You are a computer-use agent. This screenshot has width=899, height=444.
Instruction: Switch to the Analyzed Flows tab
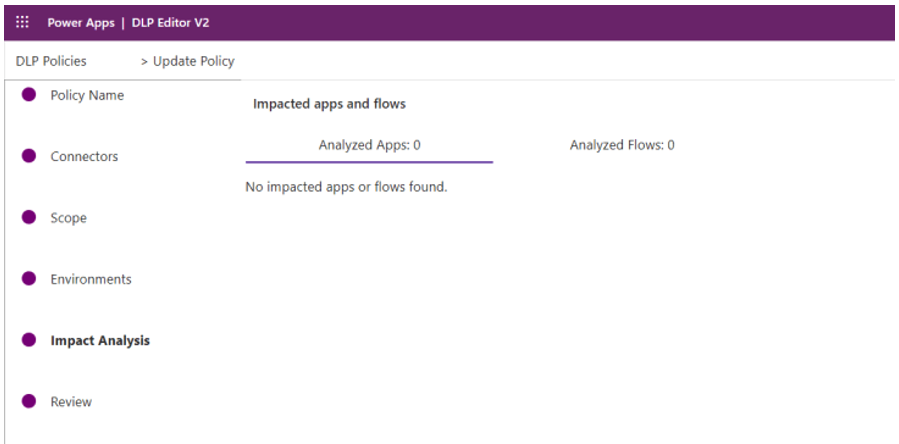[x=622, y=145]
